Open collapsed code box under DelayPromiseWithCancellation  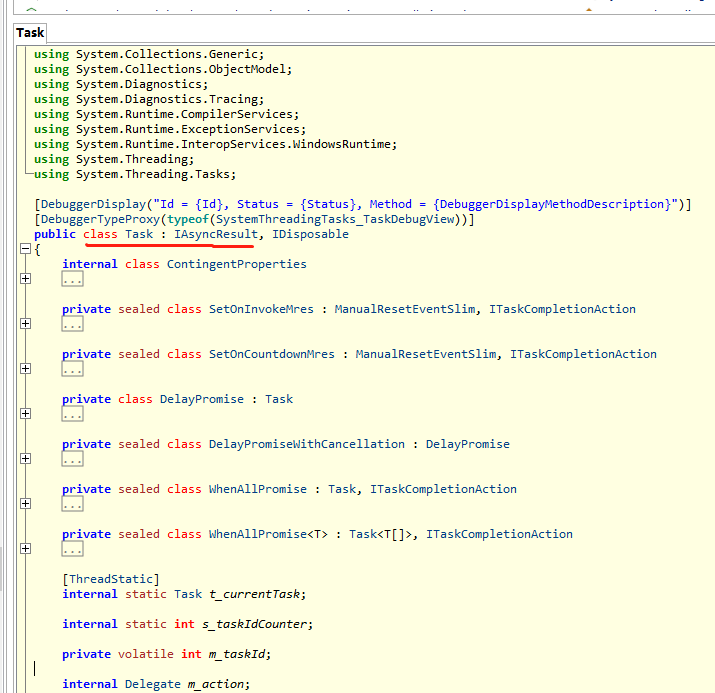click(x=73, y=459)
